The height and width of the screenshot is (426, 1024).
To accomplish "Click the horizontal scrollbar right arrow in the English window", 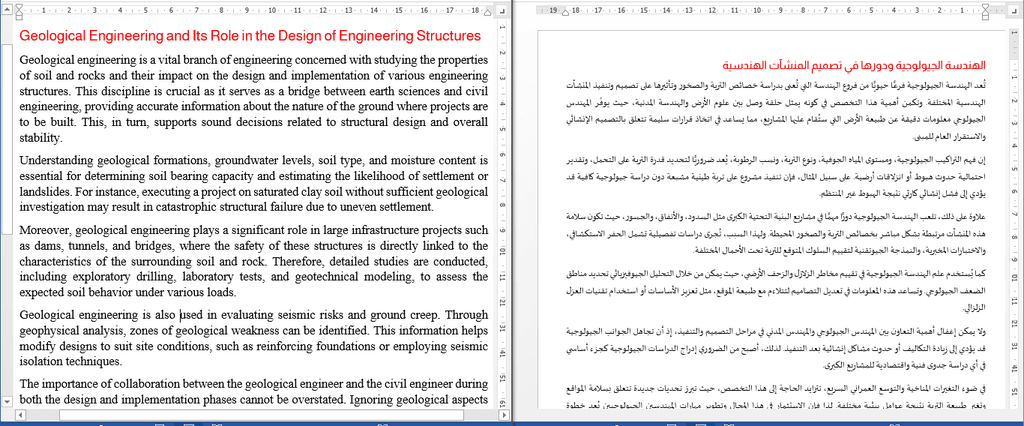I will tap(504, 415).
